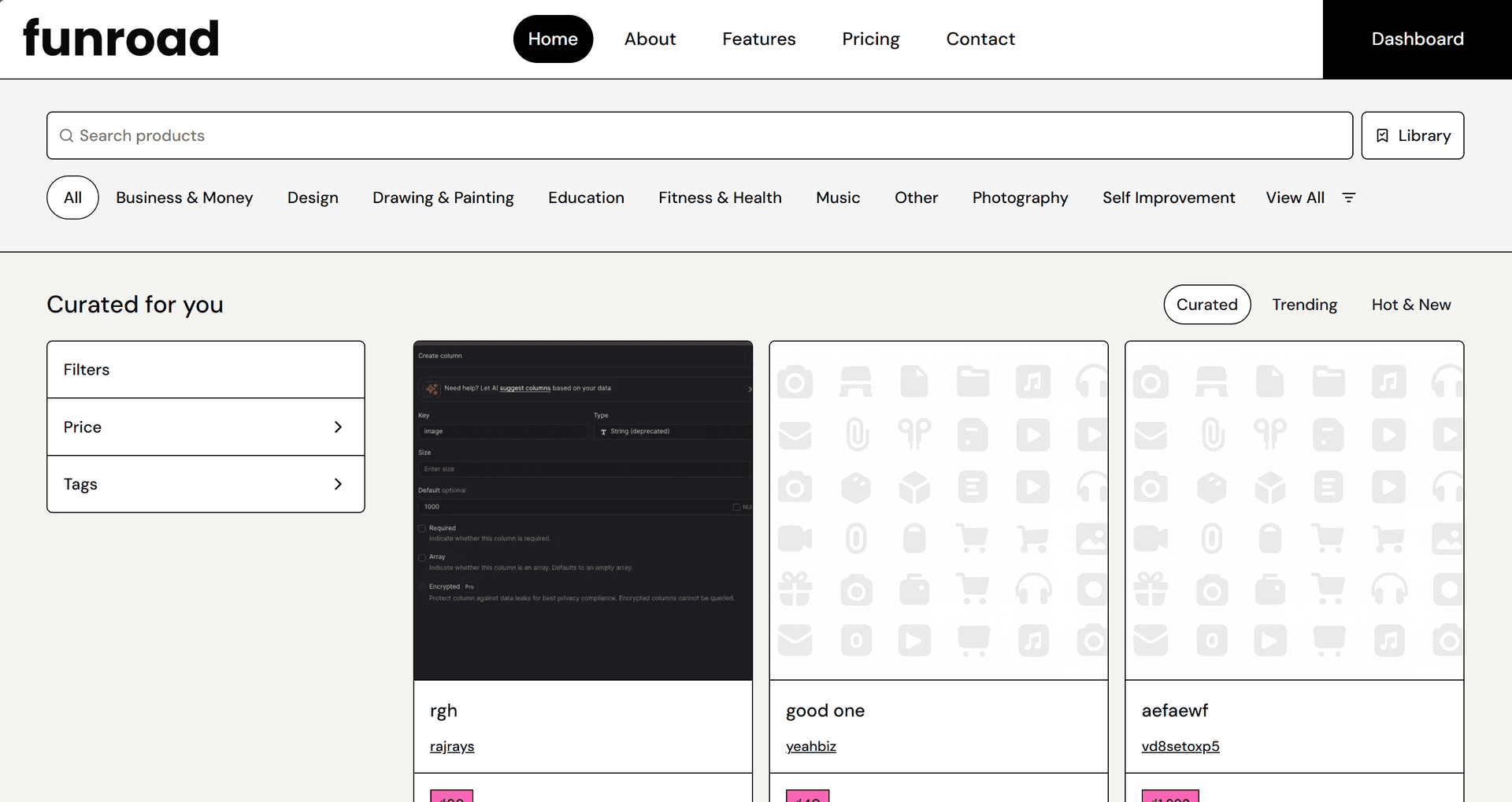
Task: Click View All categories link
Action: [x=1295, y=198]
